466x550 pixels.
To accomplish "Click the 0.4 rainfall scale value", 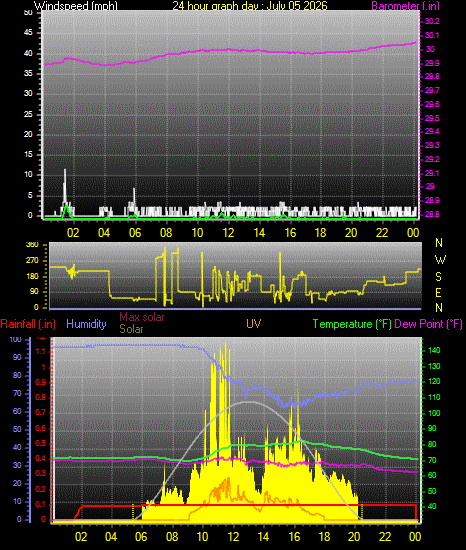I will coord(41,459).
